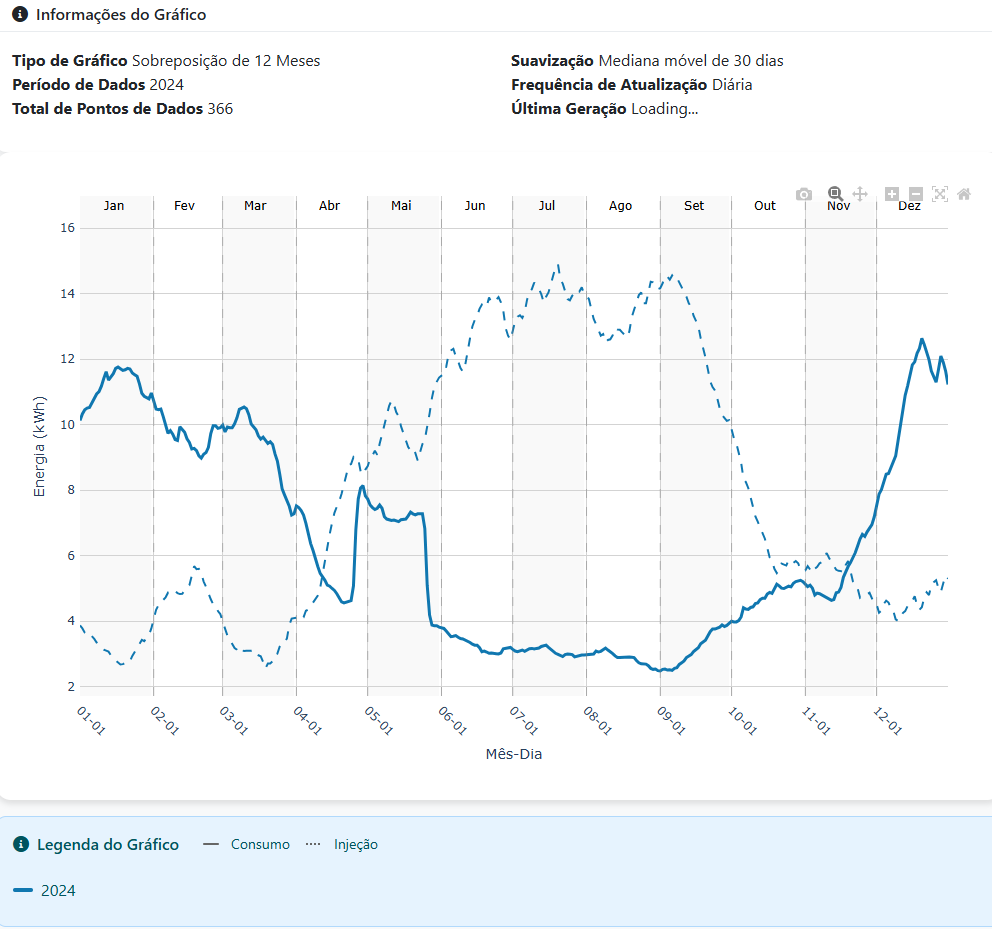Select the Jul month label on the chart
The width and height of the screenshot is (992, 929).
click(x=547, y=205)
